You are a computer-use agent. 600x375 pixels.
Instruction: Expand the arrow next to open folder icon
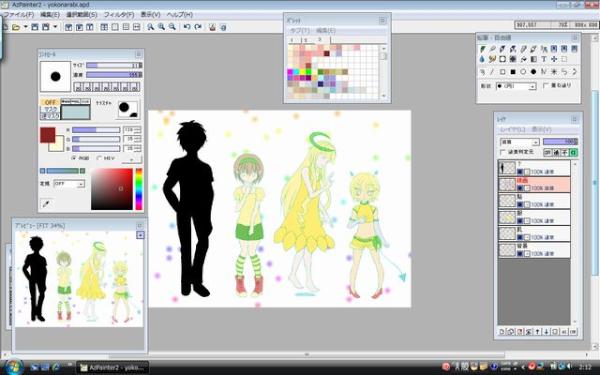[x=25, y=27]
